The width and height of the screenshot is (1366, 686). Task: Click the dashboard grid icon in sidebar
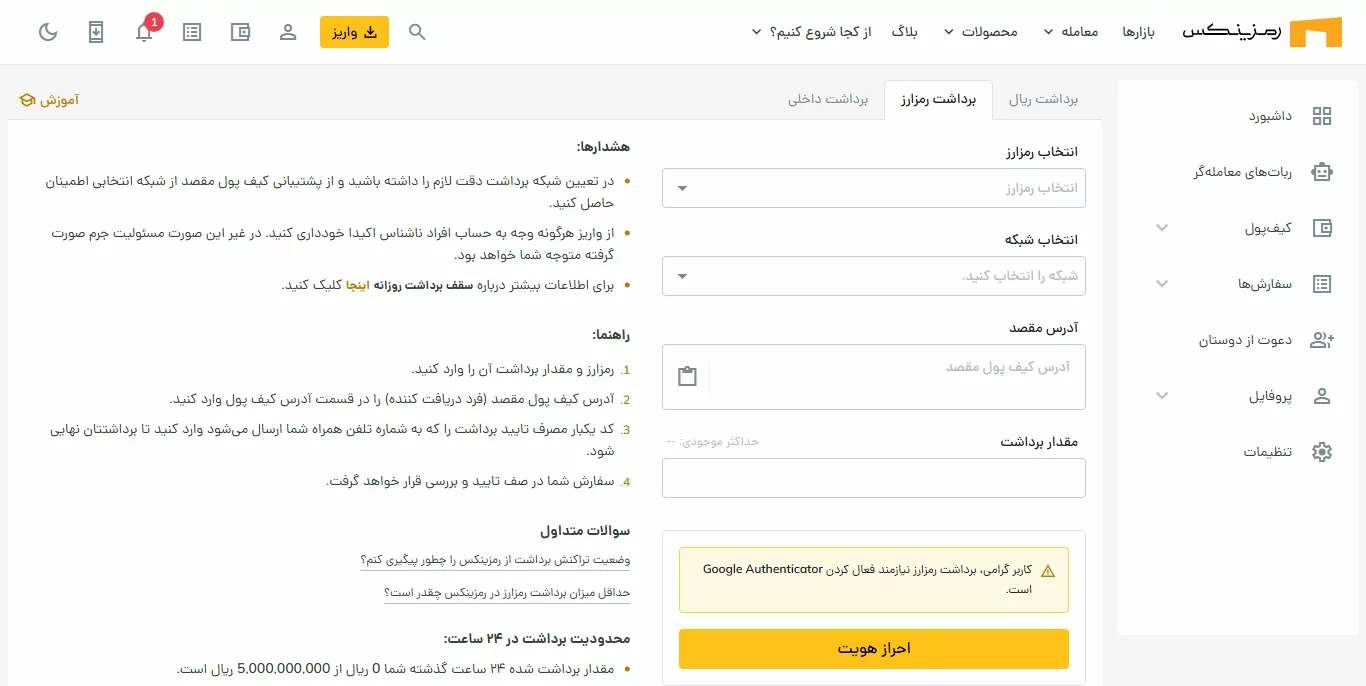click(1322, 116)
